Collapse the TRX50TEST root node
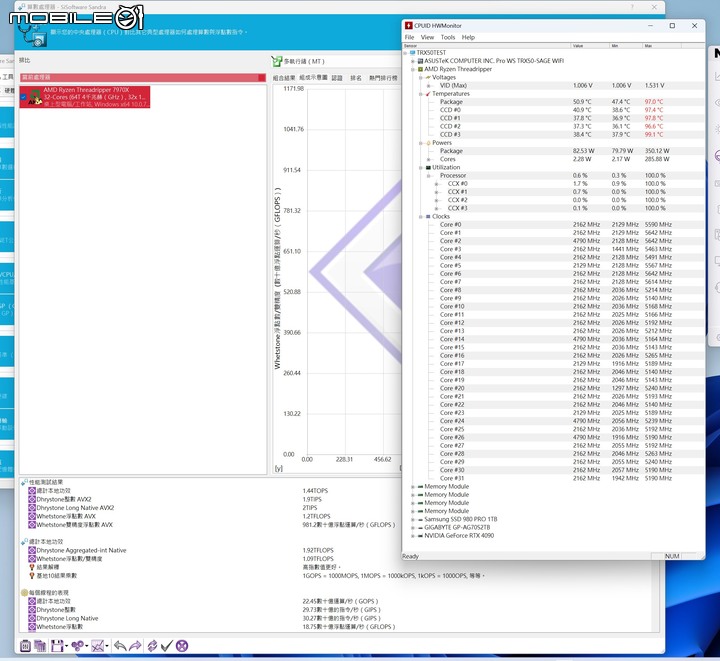This screenshot has height=661, width=720. tap(405, 53)
